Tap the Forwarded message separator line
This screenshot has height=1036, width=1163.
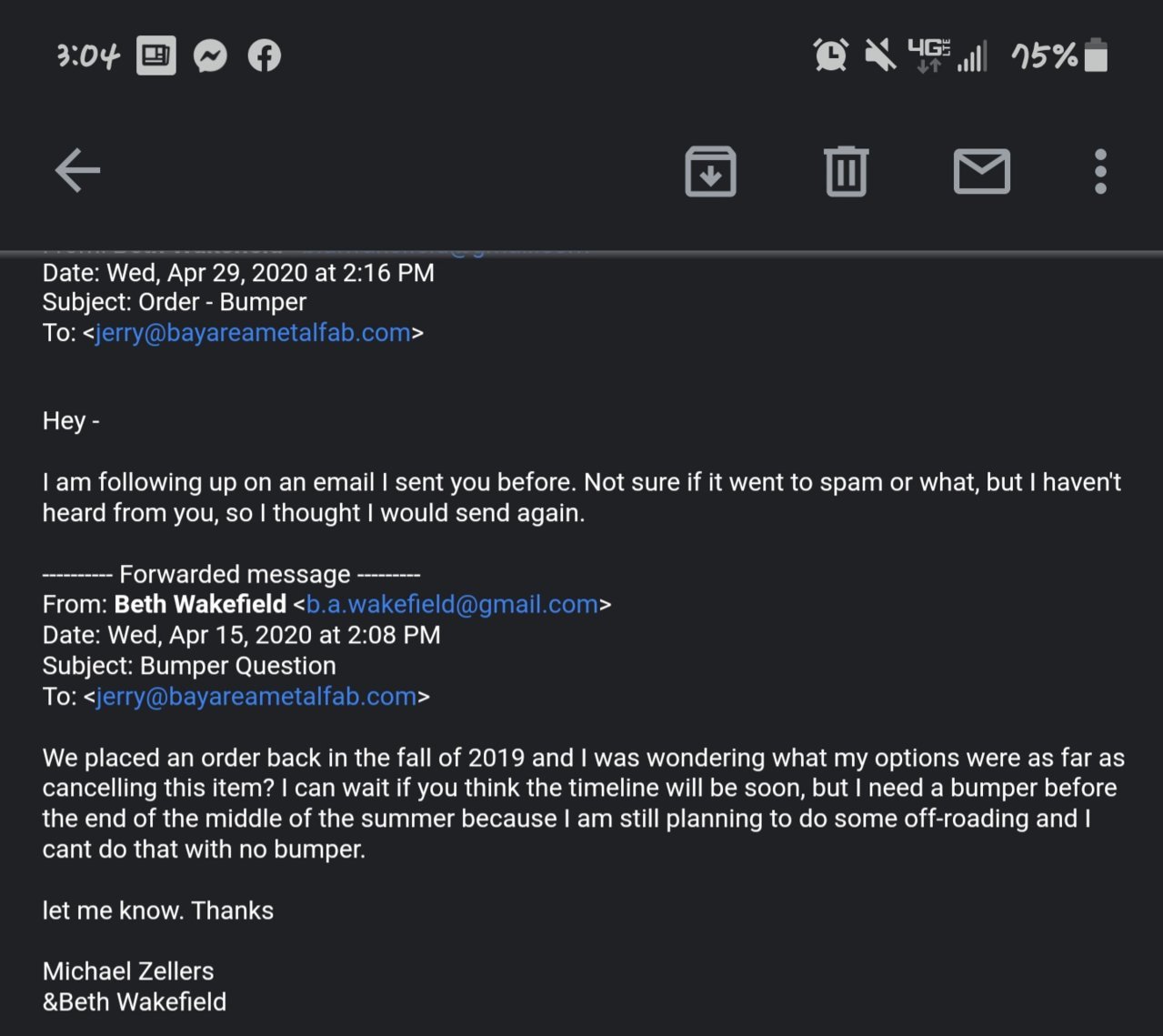(x=232, y=575)
